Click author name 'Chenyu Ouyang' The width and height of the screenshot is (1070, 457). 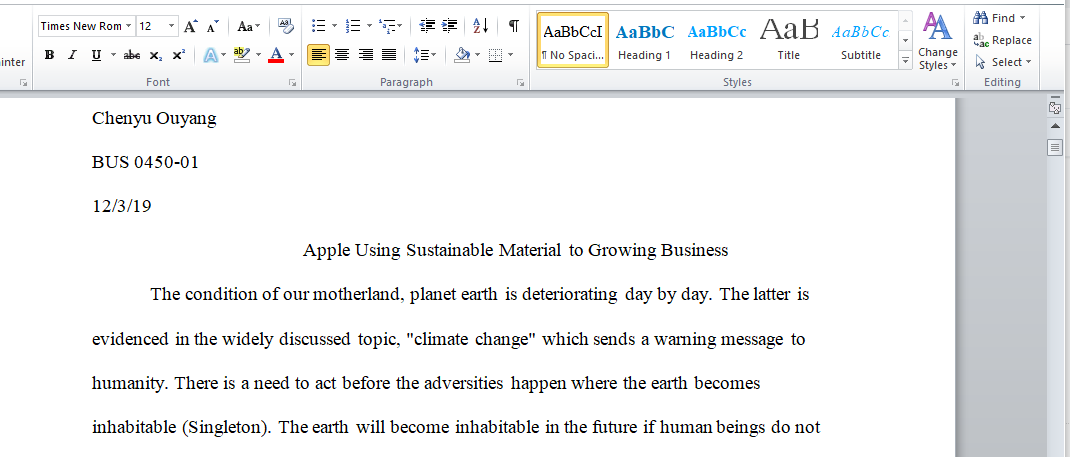pos(154,119)
